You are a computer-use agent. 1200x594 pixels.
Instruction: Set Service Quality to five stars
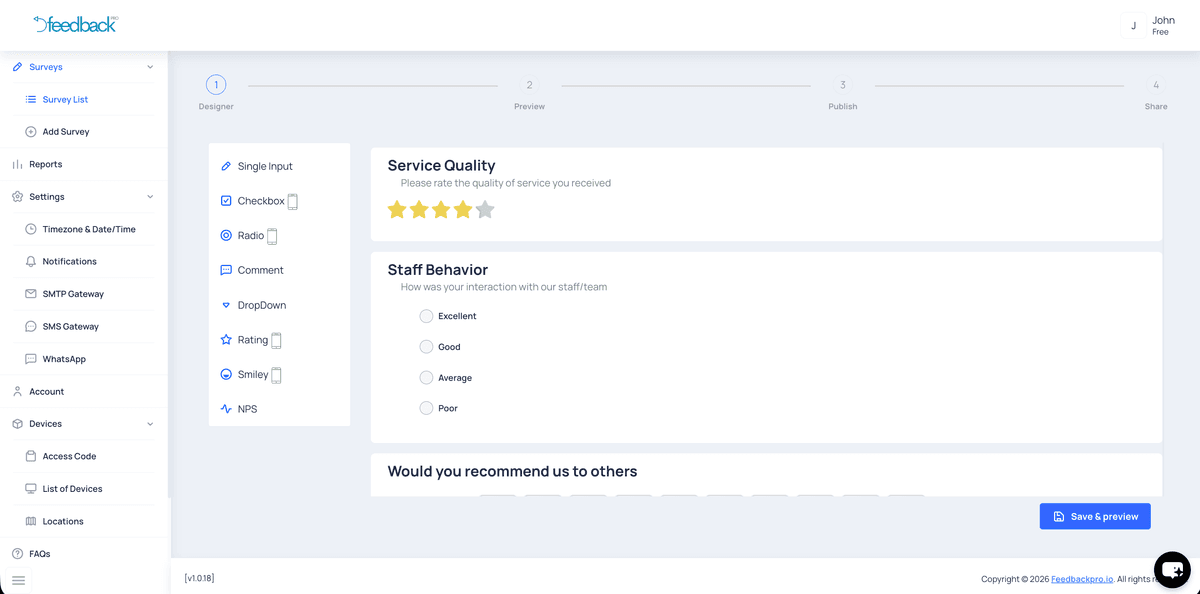click(x=484, y=209)
